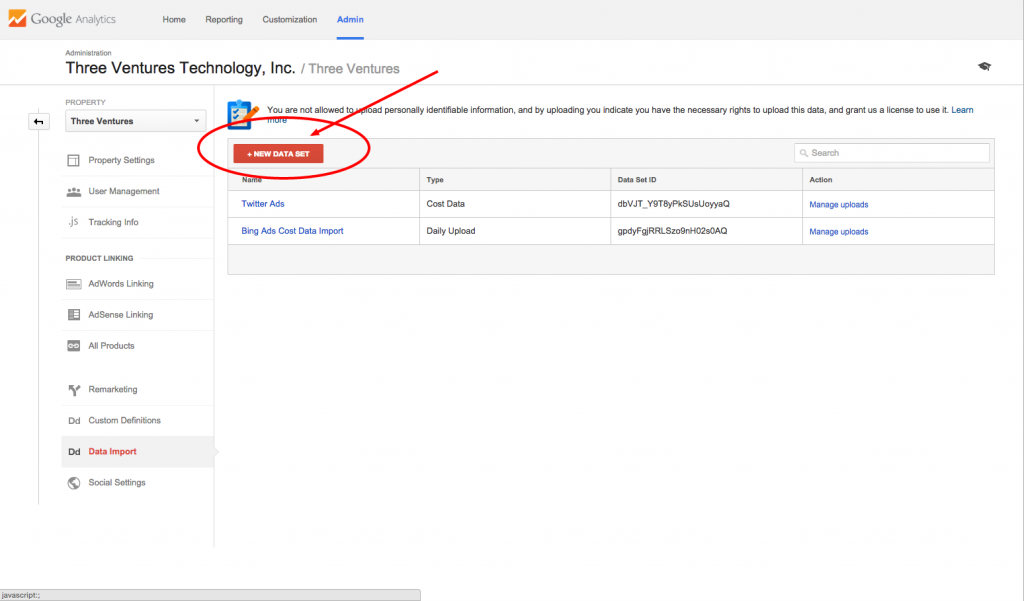
Task: Open Custom Definitions in sidebar
Action: click(x=125, y=421)
